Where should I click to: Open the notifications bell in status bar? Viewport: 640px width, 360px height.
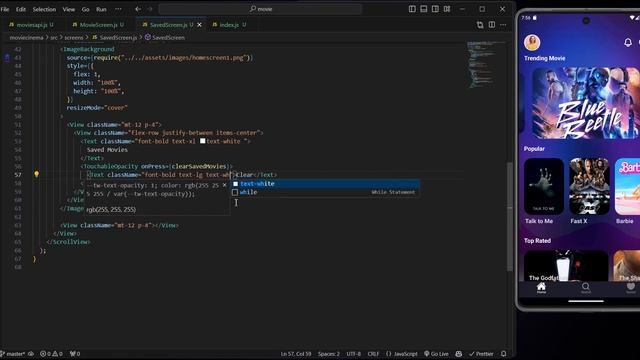(x=504, y=354)
